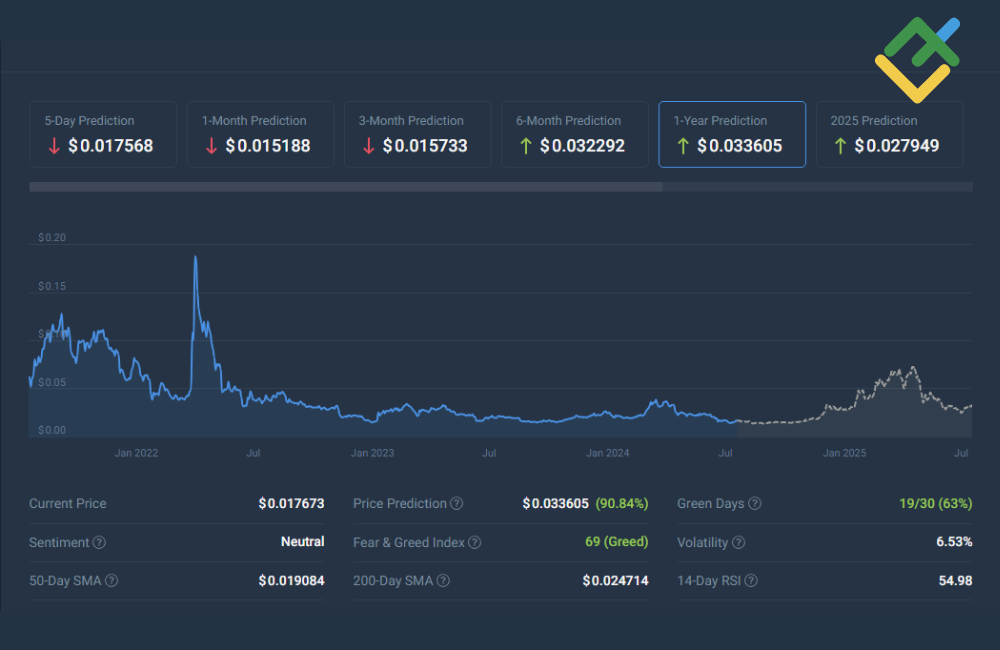
Task: Click Fear & Greed Index help icon
Action: click(474, 542)
